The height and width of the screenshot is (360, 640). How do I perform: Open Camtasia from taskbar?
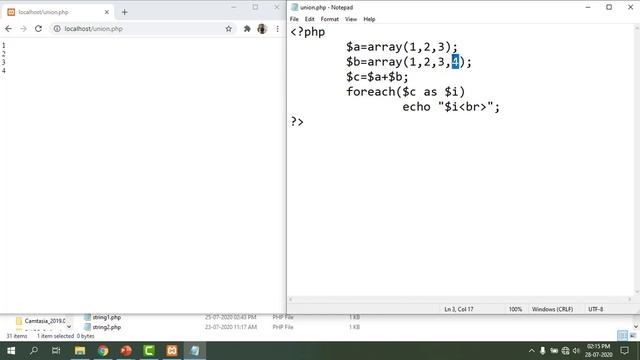tap(149, 351)
